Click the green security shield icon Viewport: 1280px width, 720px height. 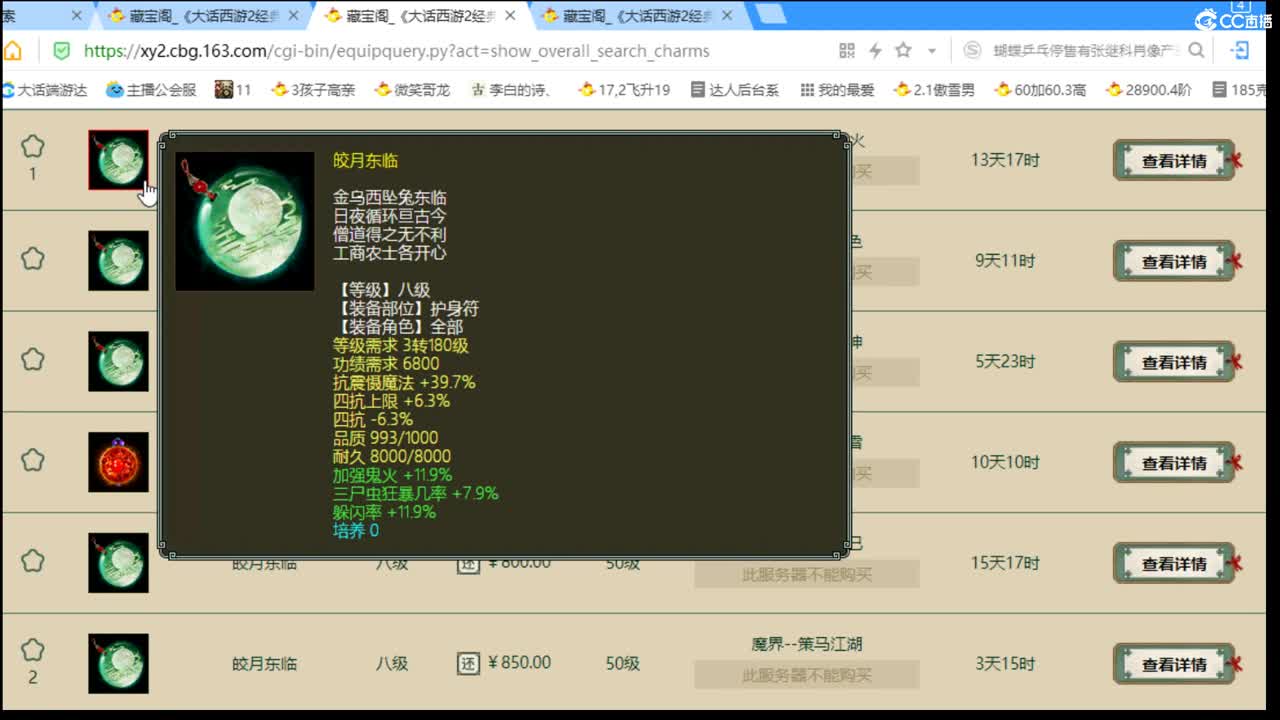point(61,50)
